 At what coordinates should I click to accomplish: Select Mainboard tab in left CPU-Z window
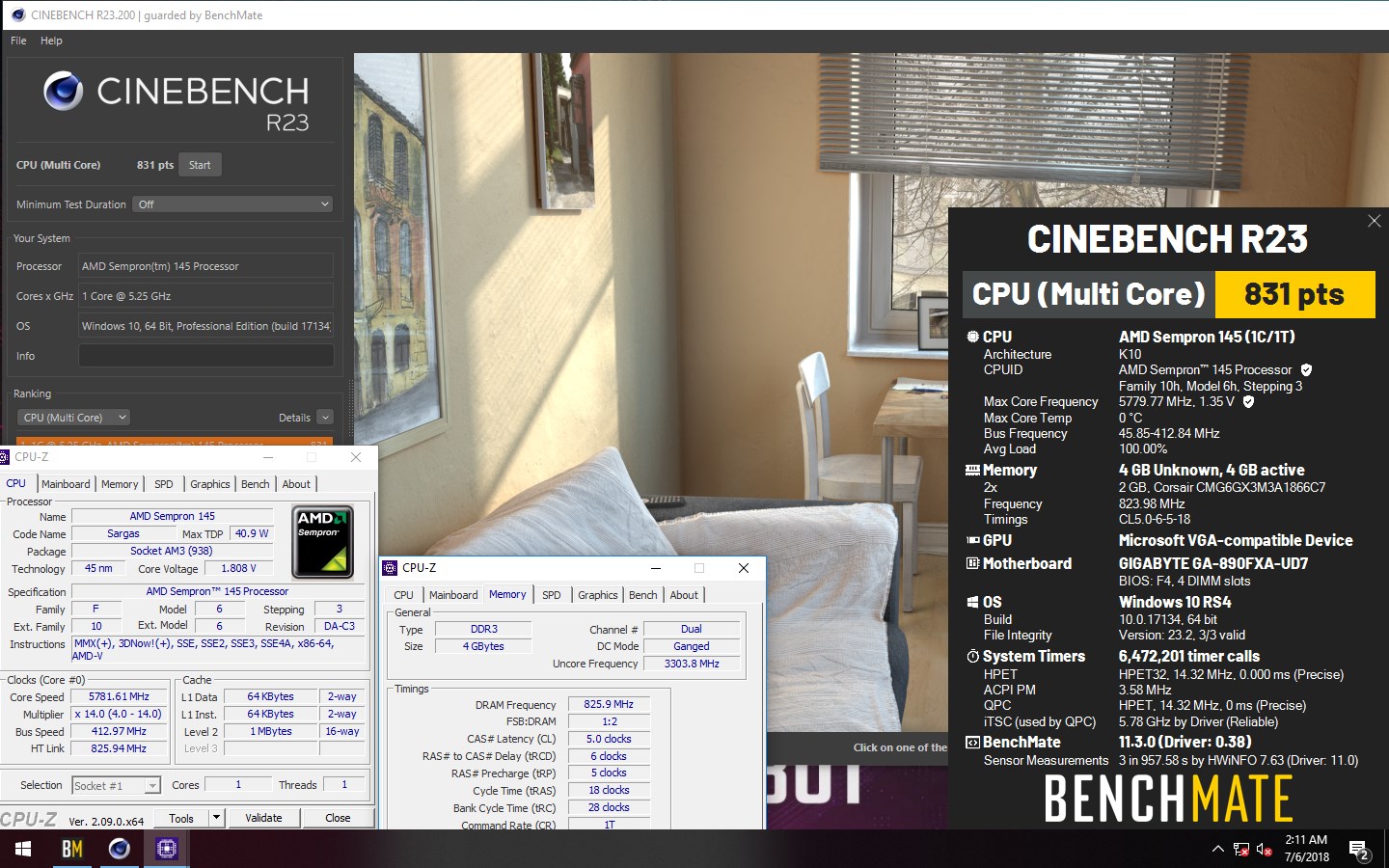pos(66,484)
